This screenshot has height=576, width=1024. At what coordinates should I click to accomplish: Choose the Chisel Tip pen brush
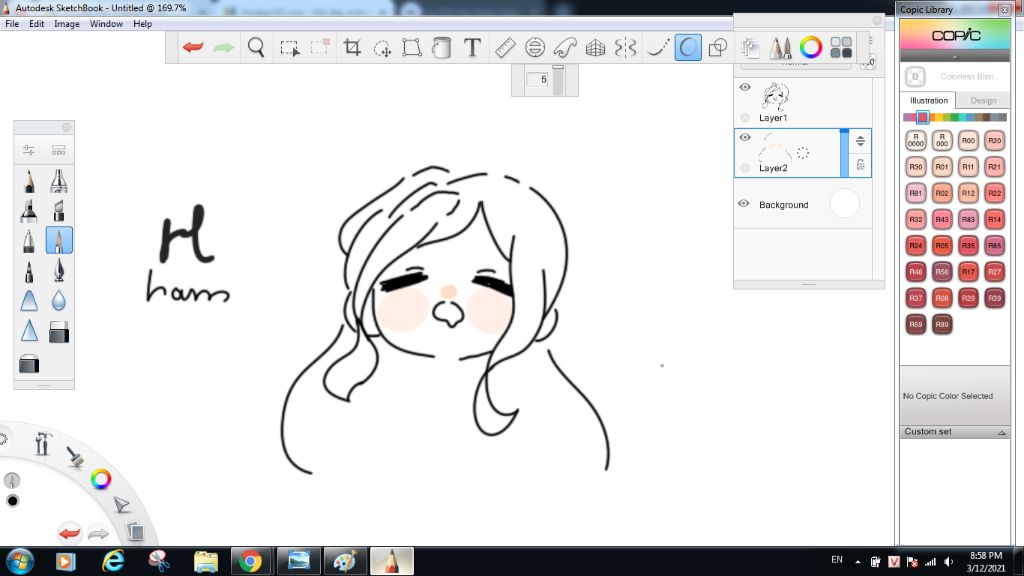pos(59,210)
